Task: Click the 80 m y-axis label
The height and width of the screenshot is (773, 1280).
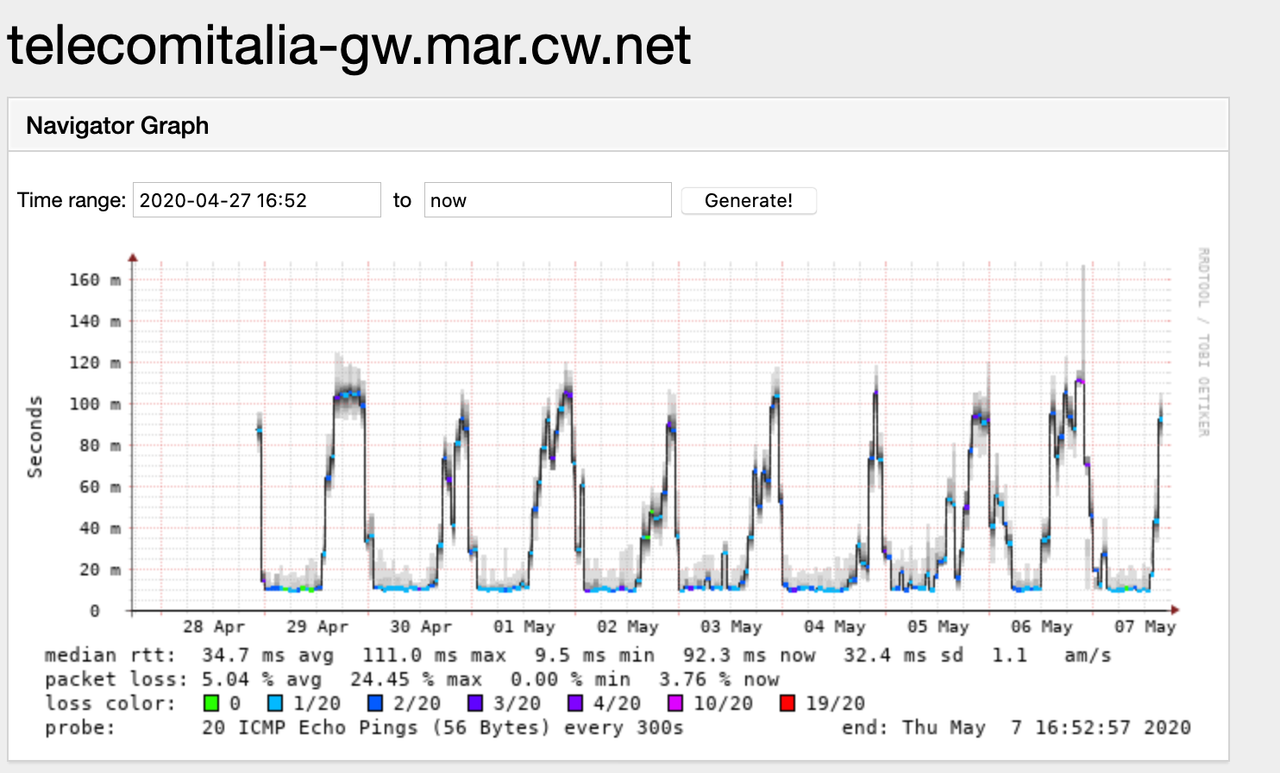Action: (x=100, y=446)
